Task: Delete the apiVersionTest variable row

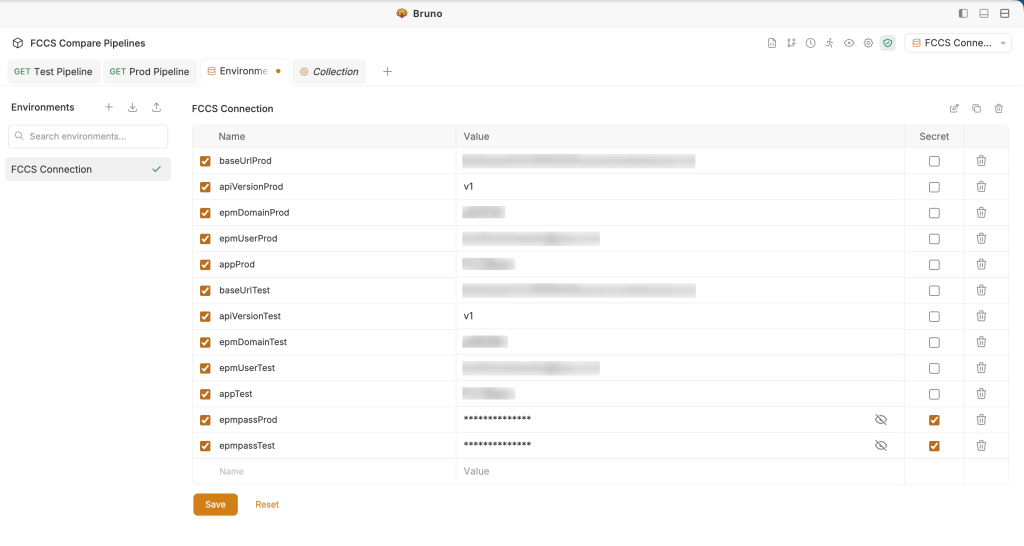Action: [x=981, y=316]
